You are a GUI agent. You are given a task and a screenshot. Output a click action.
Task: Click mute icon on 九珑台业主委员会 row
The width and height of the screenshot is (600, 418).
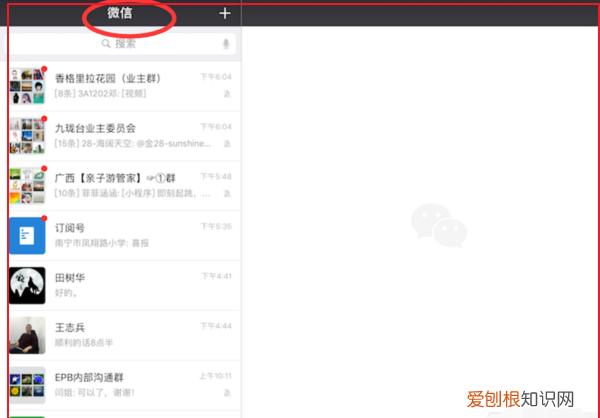pyautogui.click(x=227, y=144)
